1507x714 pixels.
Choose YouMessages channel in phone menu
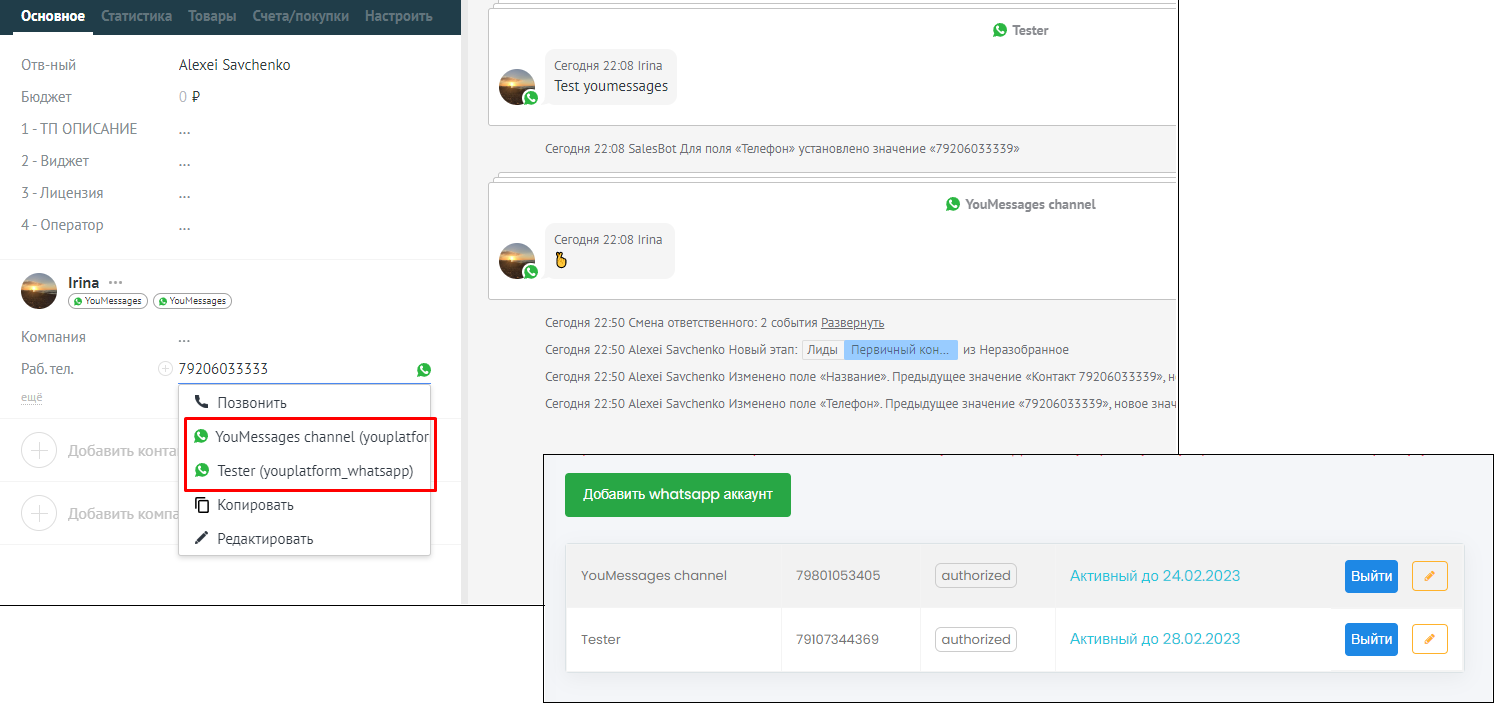click(312, 437)
